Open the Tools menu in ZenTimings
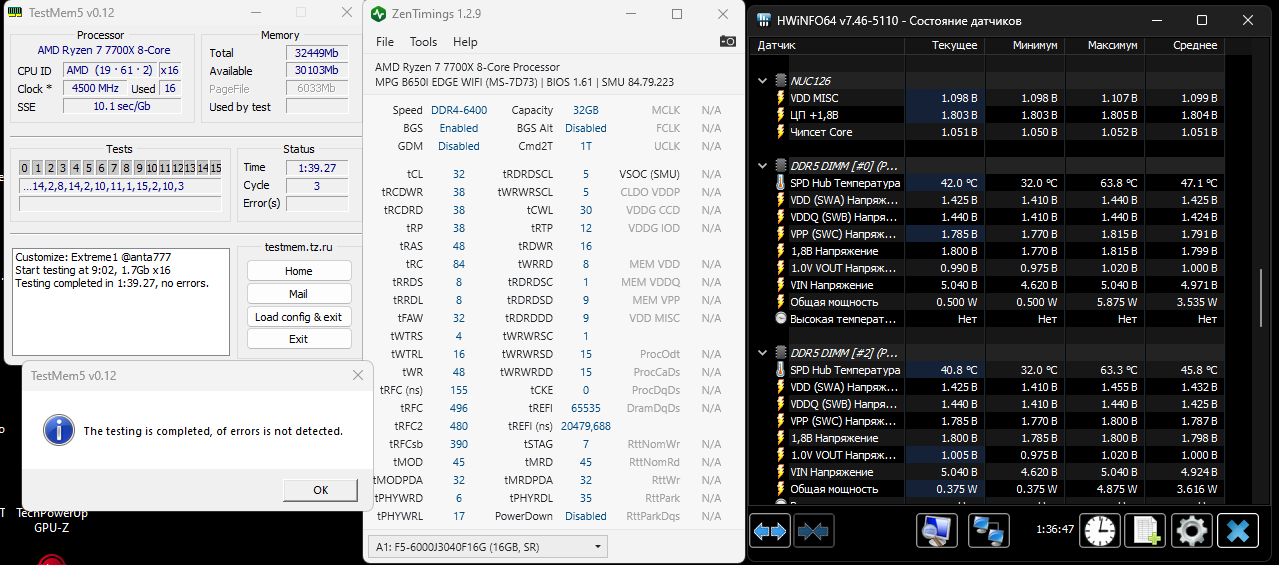The width and height of the screenshot is (1279, 565). click(x=424, y=42)
